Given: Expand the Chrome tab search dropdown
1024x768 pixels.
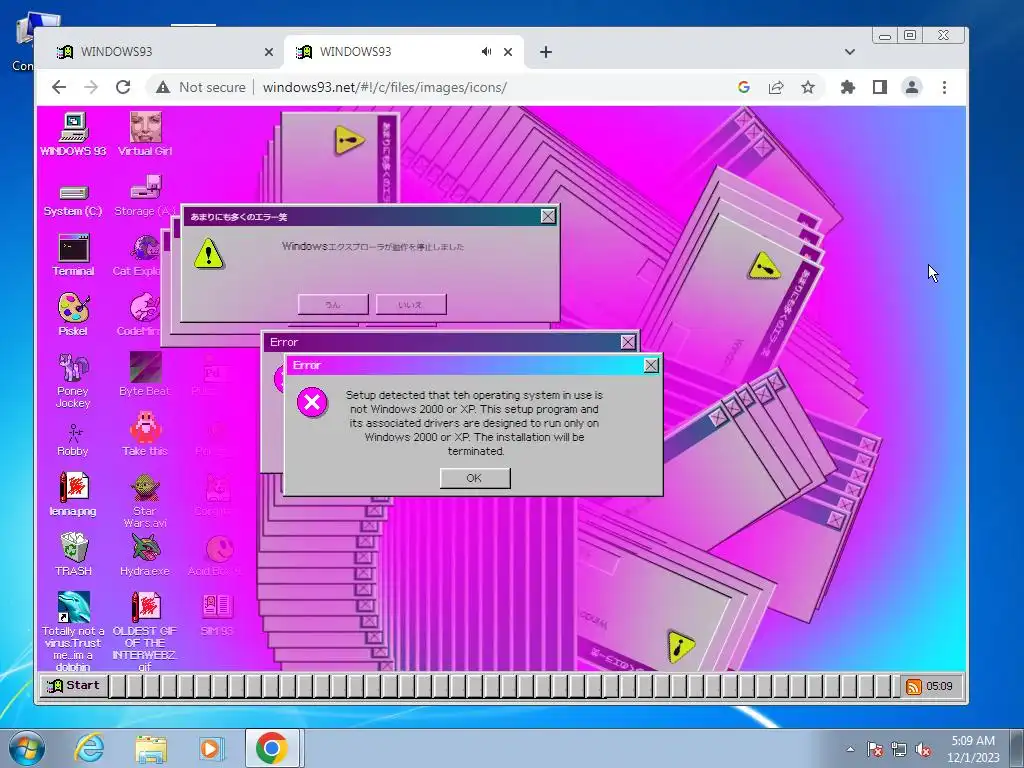Looking at the screenshot, I should click(850, 52).
